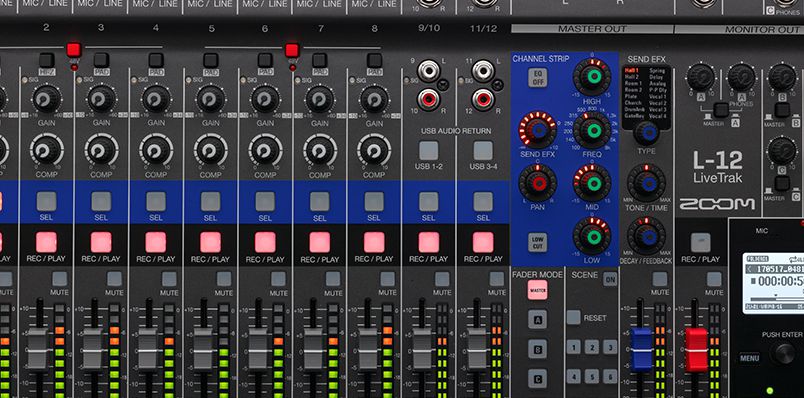The image size is (804, 398).
Task: Select MASTER fader mode
Action: pyautogui.click(x=537, y=290)
